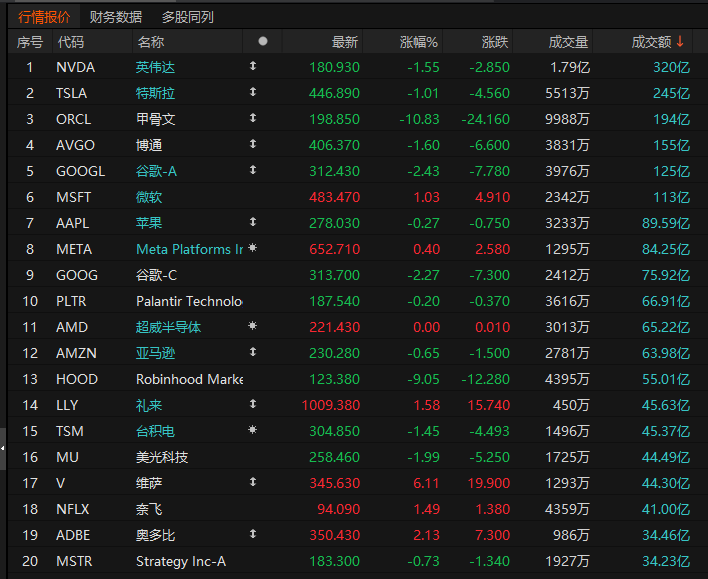Click the up-down marker icon in LLY row

[253, 404]
